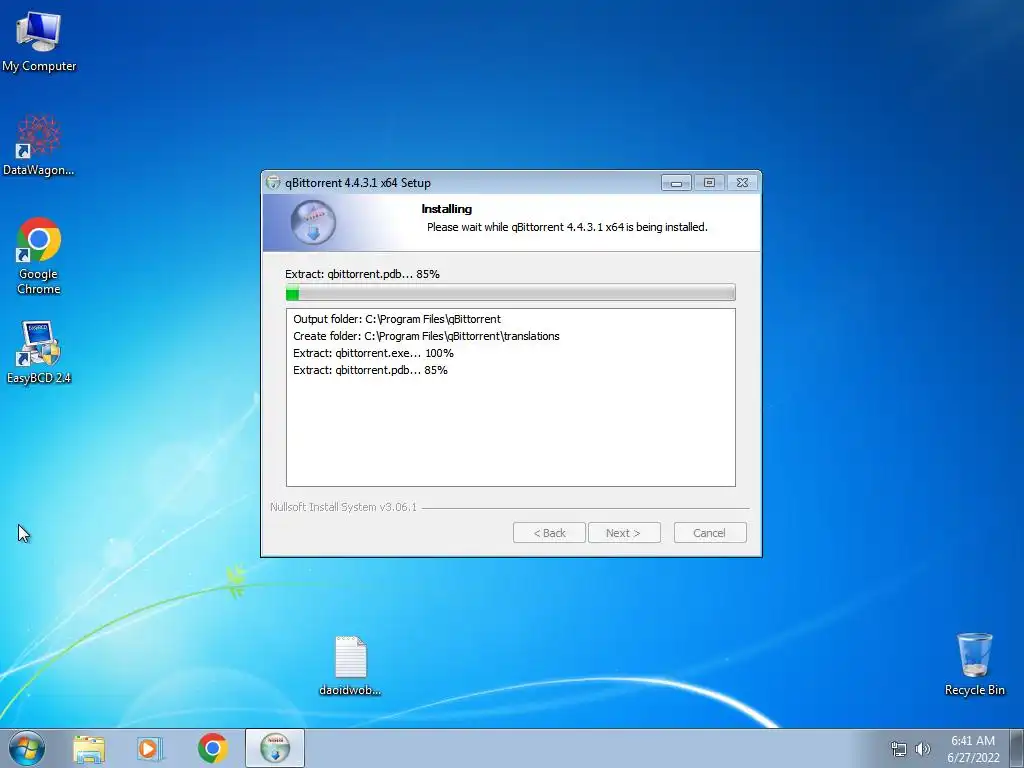1024x768 pixels.
Task: Click the greyed-out Next button
Action: click(624, 533)
